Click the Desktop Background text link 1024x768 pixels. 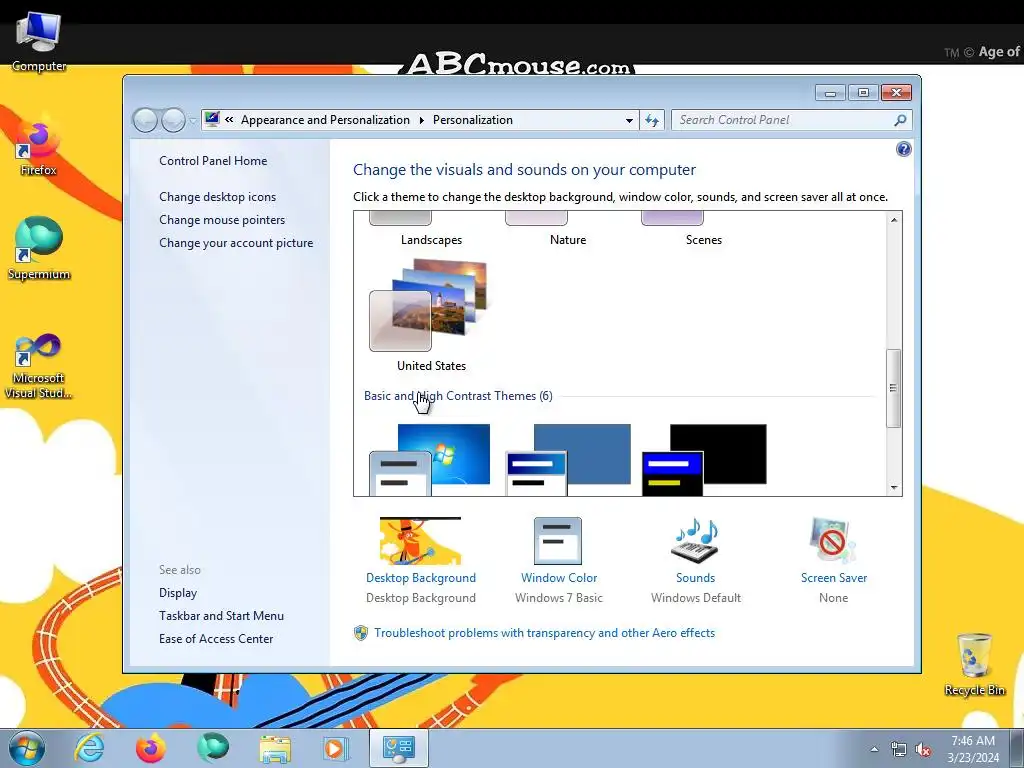click(421, 578)
